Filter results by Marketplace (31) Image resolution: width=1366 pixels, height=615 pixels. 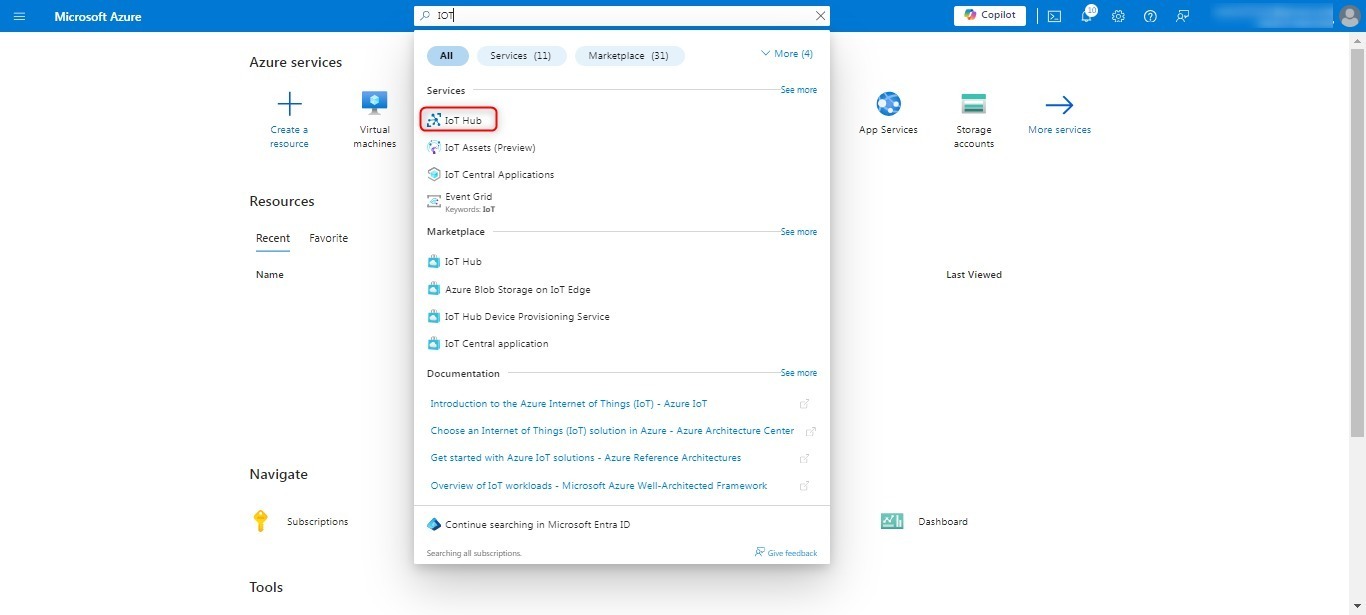pyautogui.click(x=629, y=55)
